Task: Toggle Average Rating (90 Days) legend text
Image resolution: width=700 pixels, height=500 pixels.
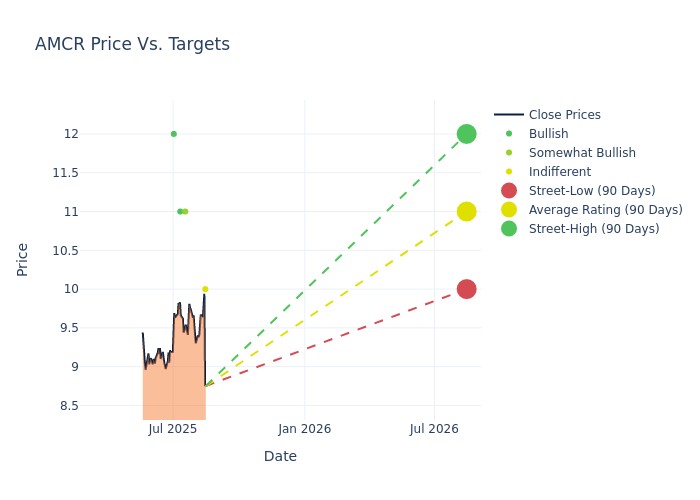Action: click(605, 210)
